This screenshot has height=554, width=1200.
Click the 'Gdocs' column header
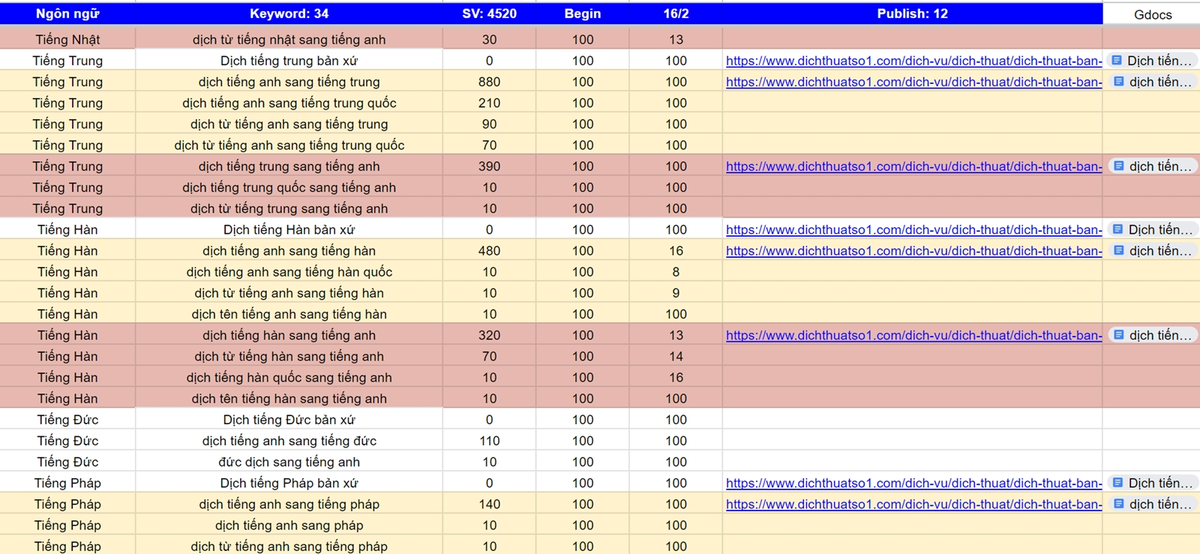click(x=1153, y=15)
